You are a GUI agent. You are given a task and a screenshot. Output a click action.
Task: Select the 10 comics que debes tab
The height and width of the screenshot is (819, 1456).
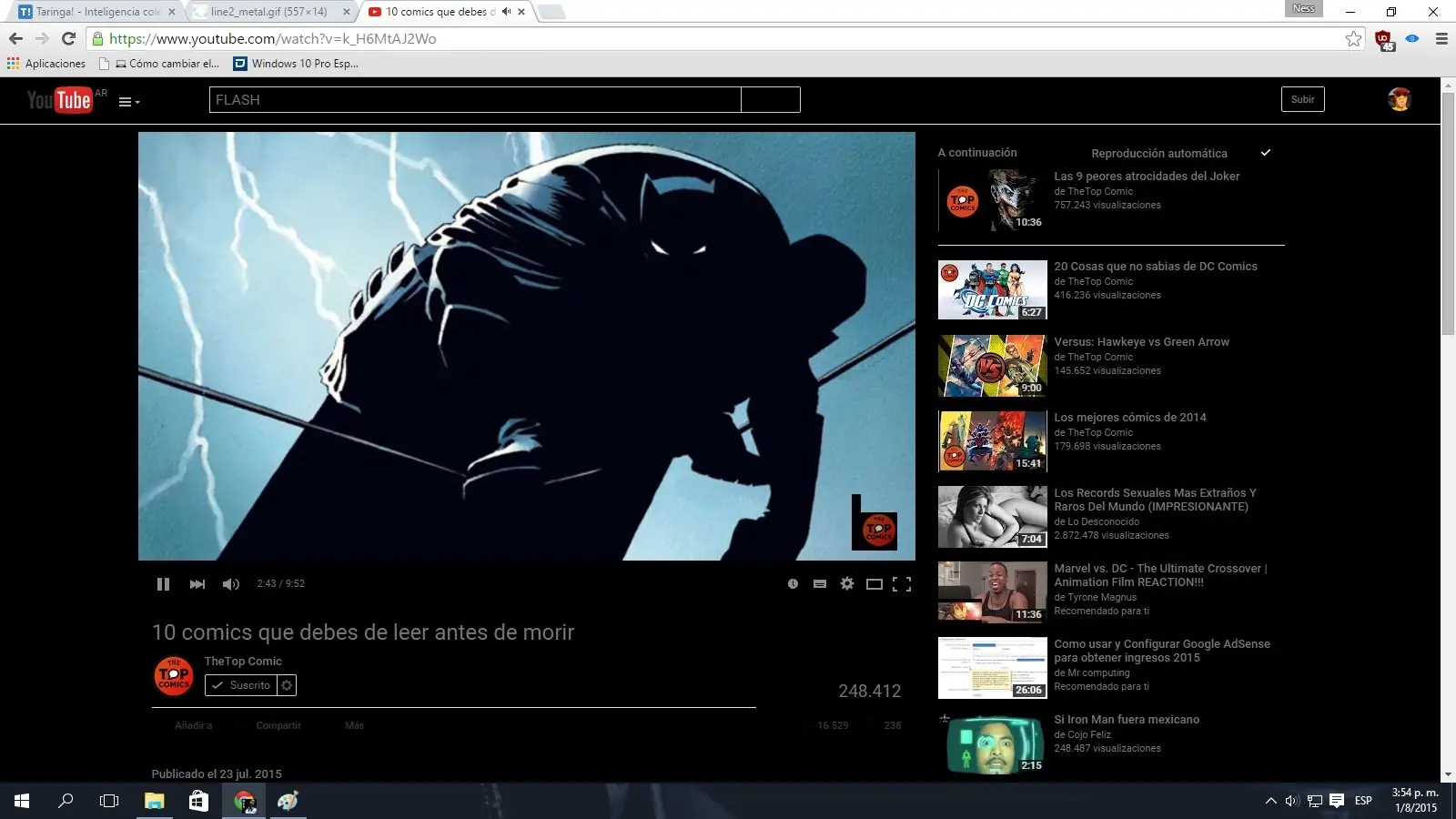[440, 12]
